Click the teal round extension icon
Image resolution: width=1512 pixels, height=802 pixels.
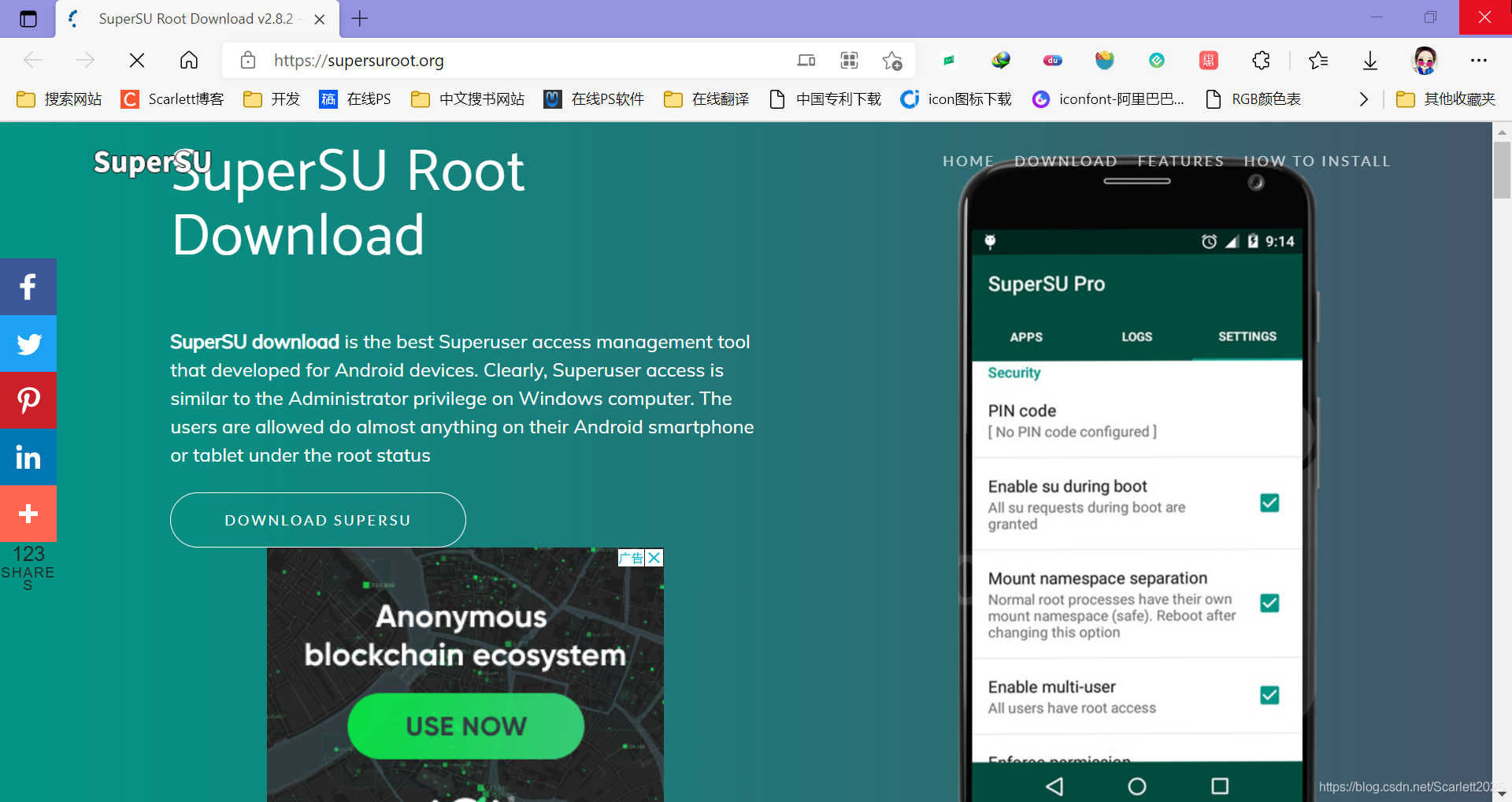[x=1157, y=60]
